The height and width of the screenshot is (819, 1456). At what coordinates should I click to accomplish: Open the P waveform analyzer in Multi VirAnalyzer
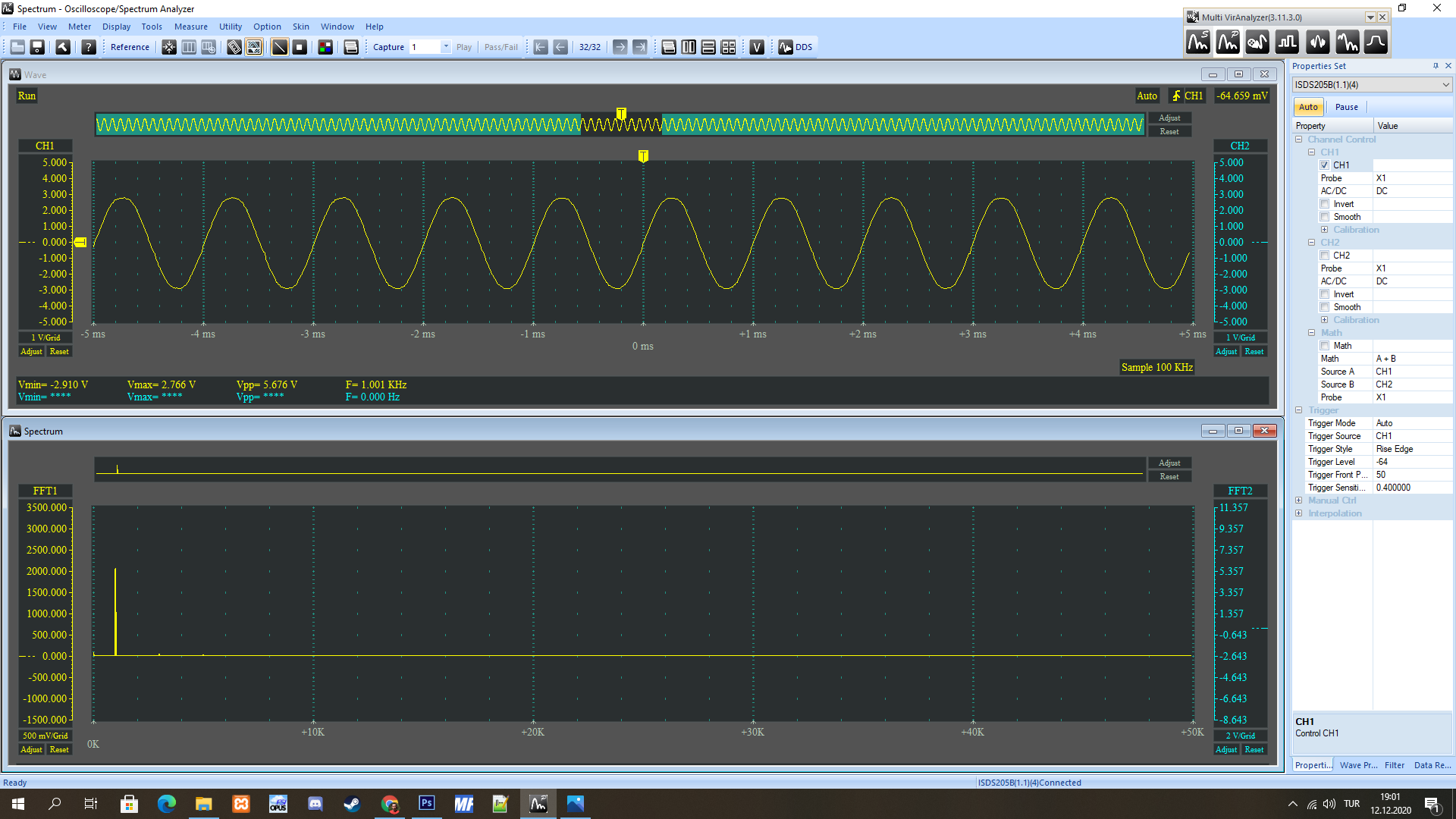pyautogui.click(x=1228, y=42)
